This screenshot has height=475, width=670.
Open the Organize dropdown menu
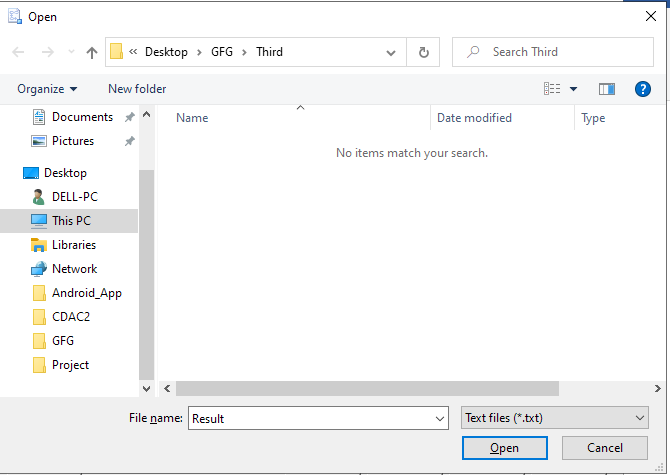(47, 89)
